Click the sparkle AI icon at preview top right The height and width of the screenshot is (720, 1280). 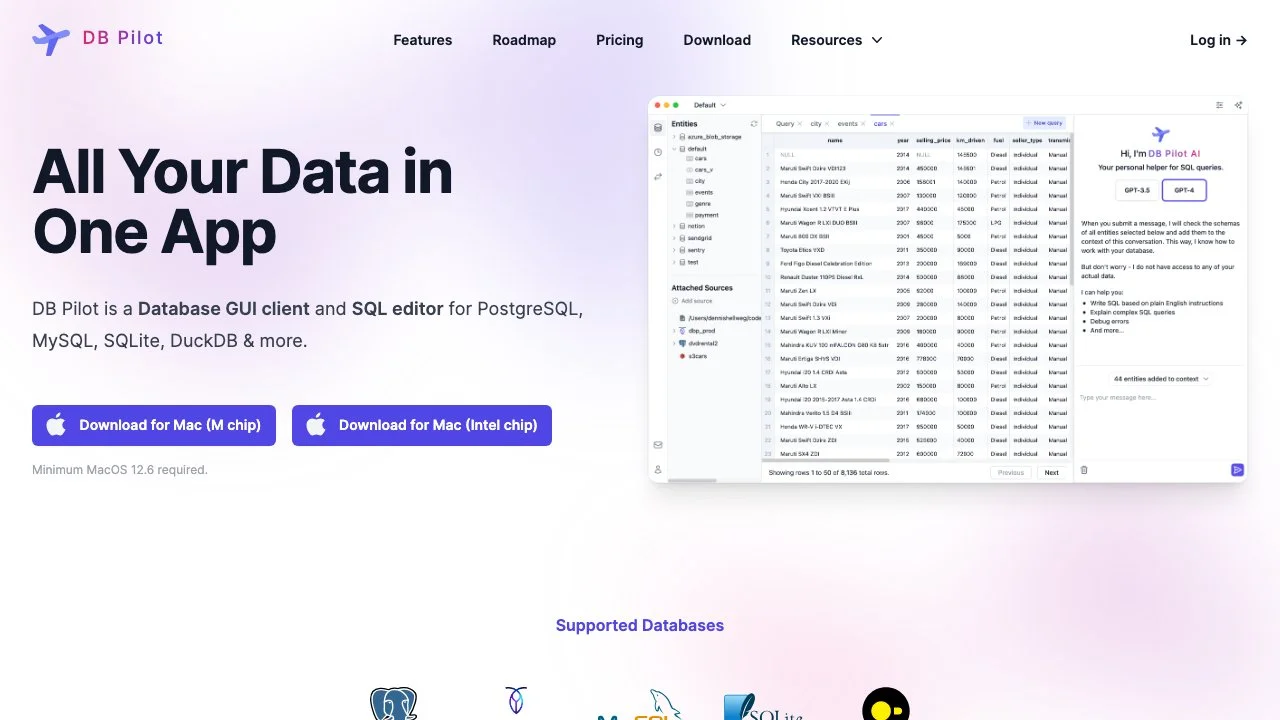(1238, 105)
